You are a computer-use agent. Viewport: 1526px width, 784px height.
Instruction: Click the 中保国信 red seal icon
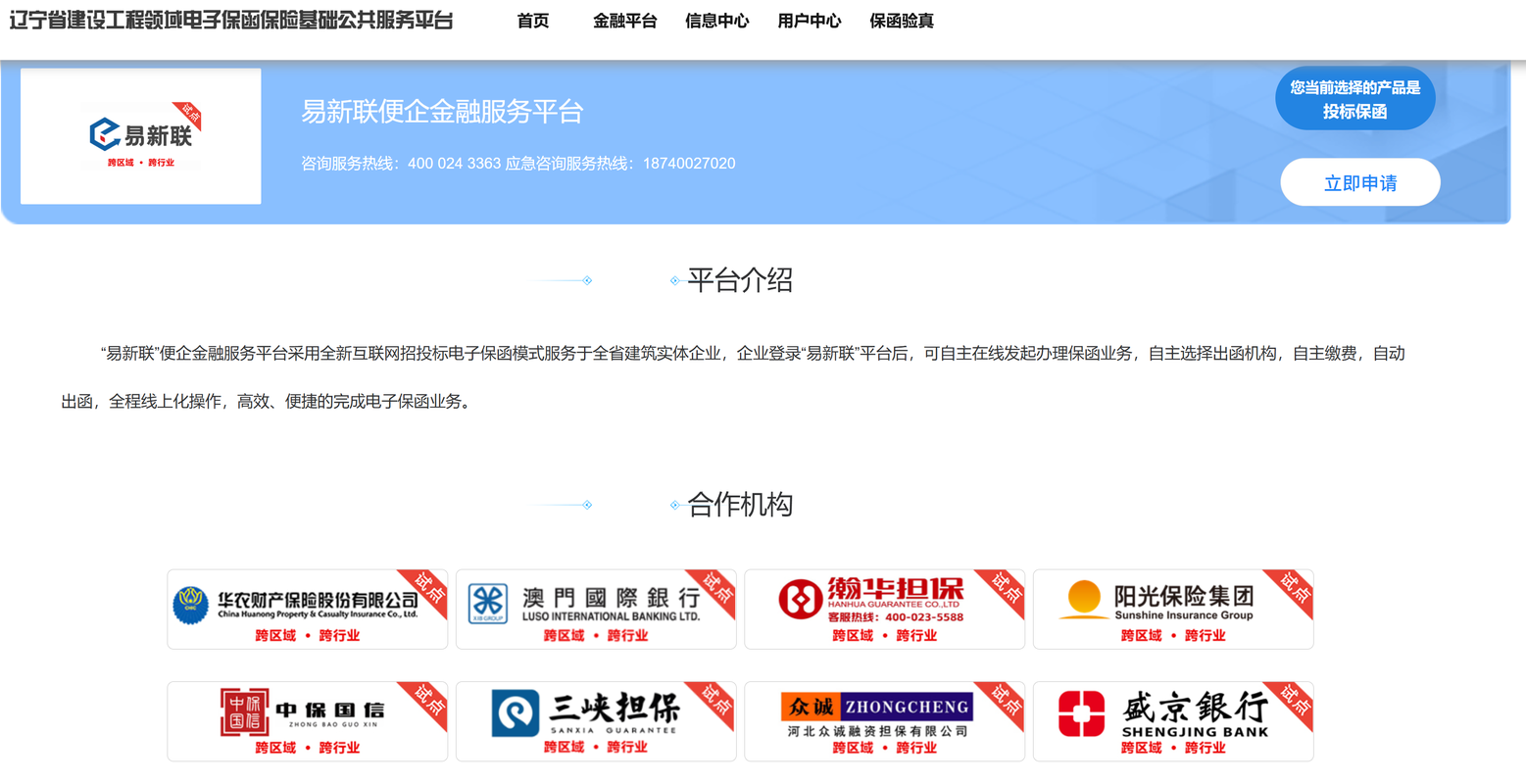pos(244,711)
